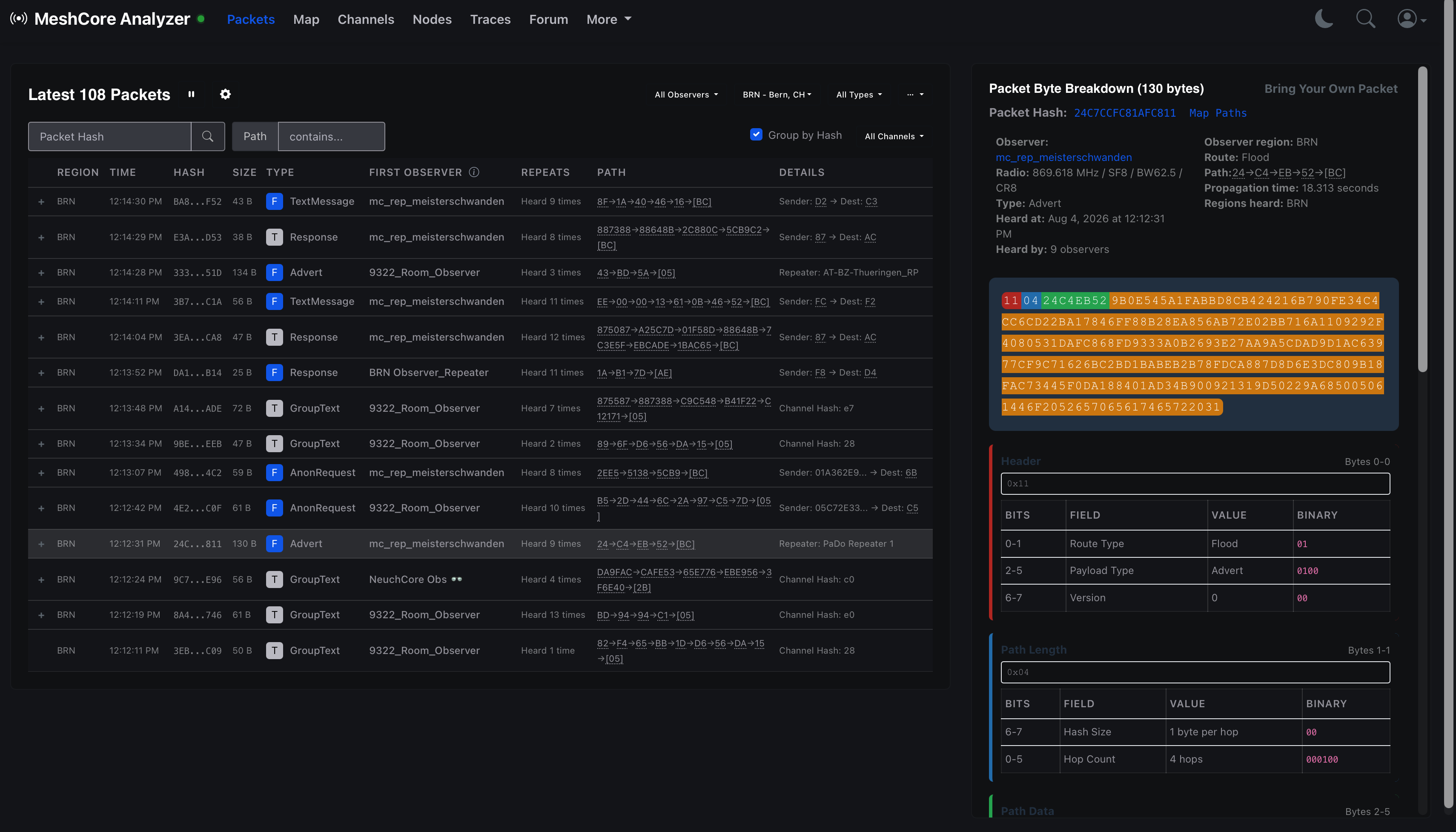
Task: Open packet list settings gear
Action: tap(225, 94)
